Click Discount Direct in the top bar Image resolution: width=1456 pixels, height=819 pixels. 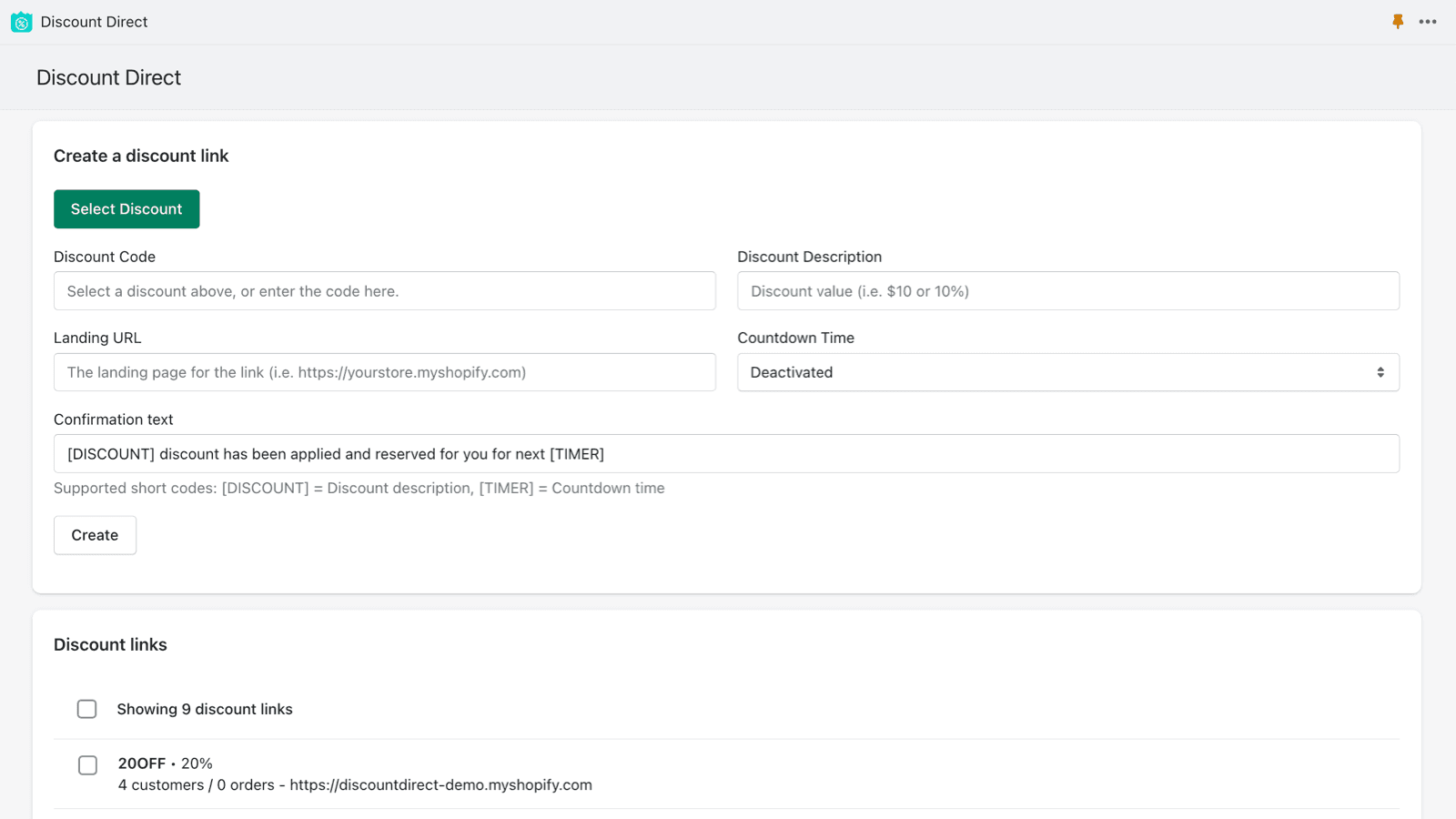94,21
